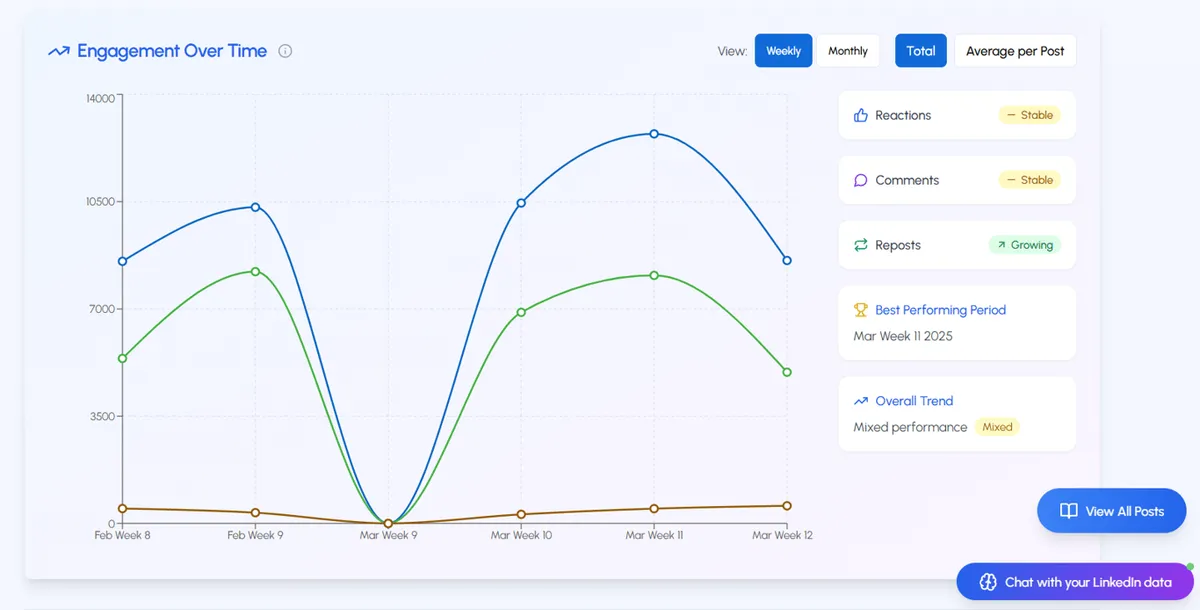1200x610 pixels.
Task: Click the speech bubble Comments icon
Action: pyautogui.click(x=860, y=180)
